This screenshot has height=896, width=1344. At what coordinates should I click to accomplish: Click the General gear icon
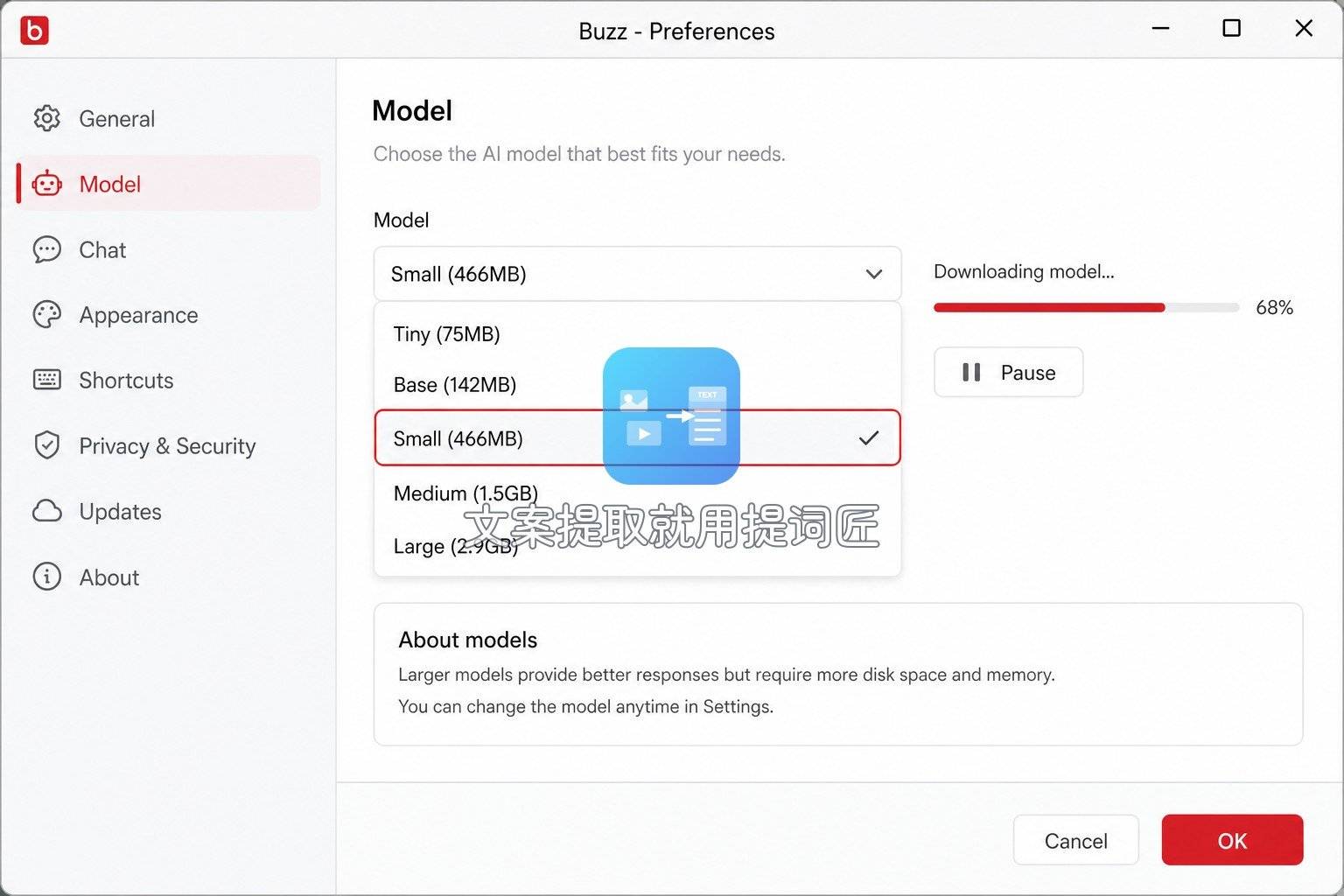click(46, 118)
